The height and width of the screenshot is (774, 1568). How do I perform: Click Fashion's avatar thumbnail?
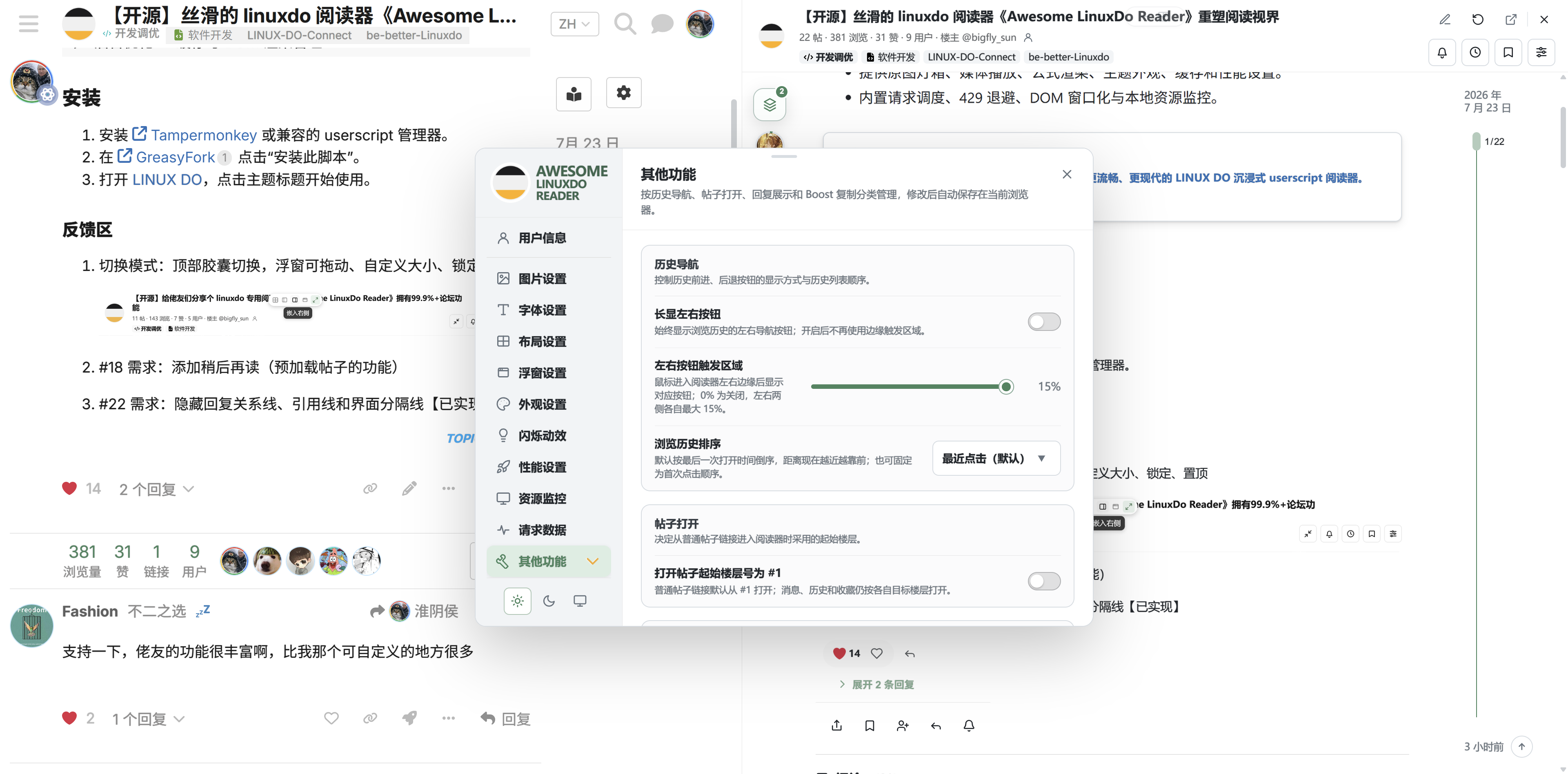pos(32,625)
